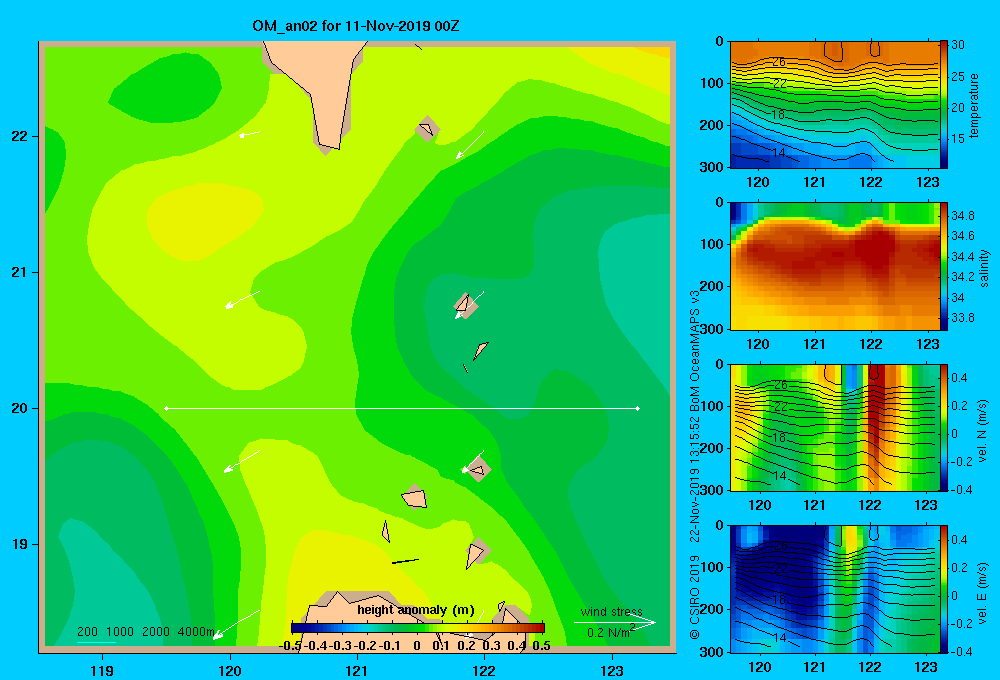Select the vertical 'salinity' axis label
This screenshot has height=680, width=1000.
pyautogui.click(x=984, y=267)
